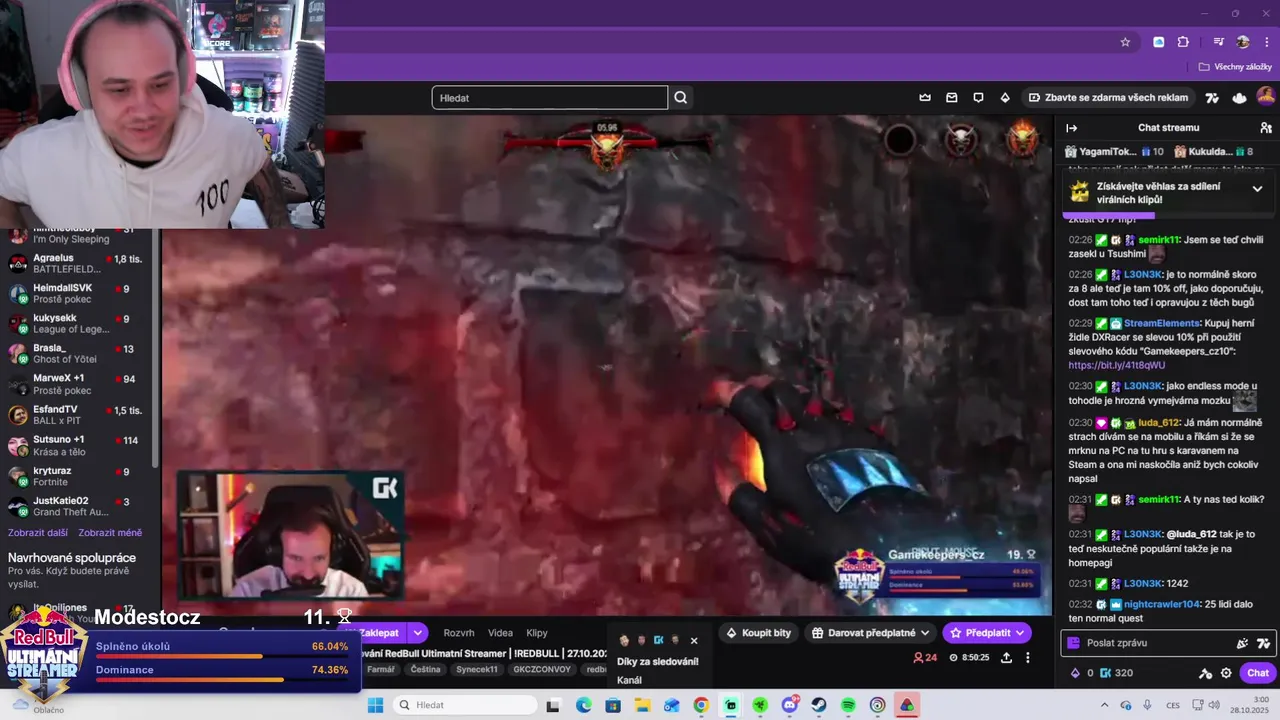
Task: Open the Windows Start button
Action: tap(375, 705)
